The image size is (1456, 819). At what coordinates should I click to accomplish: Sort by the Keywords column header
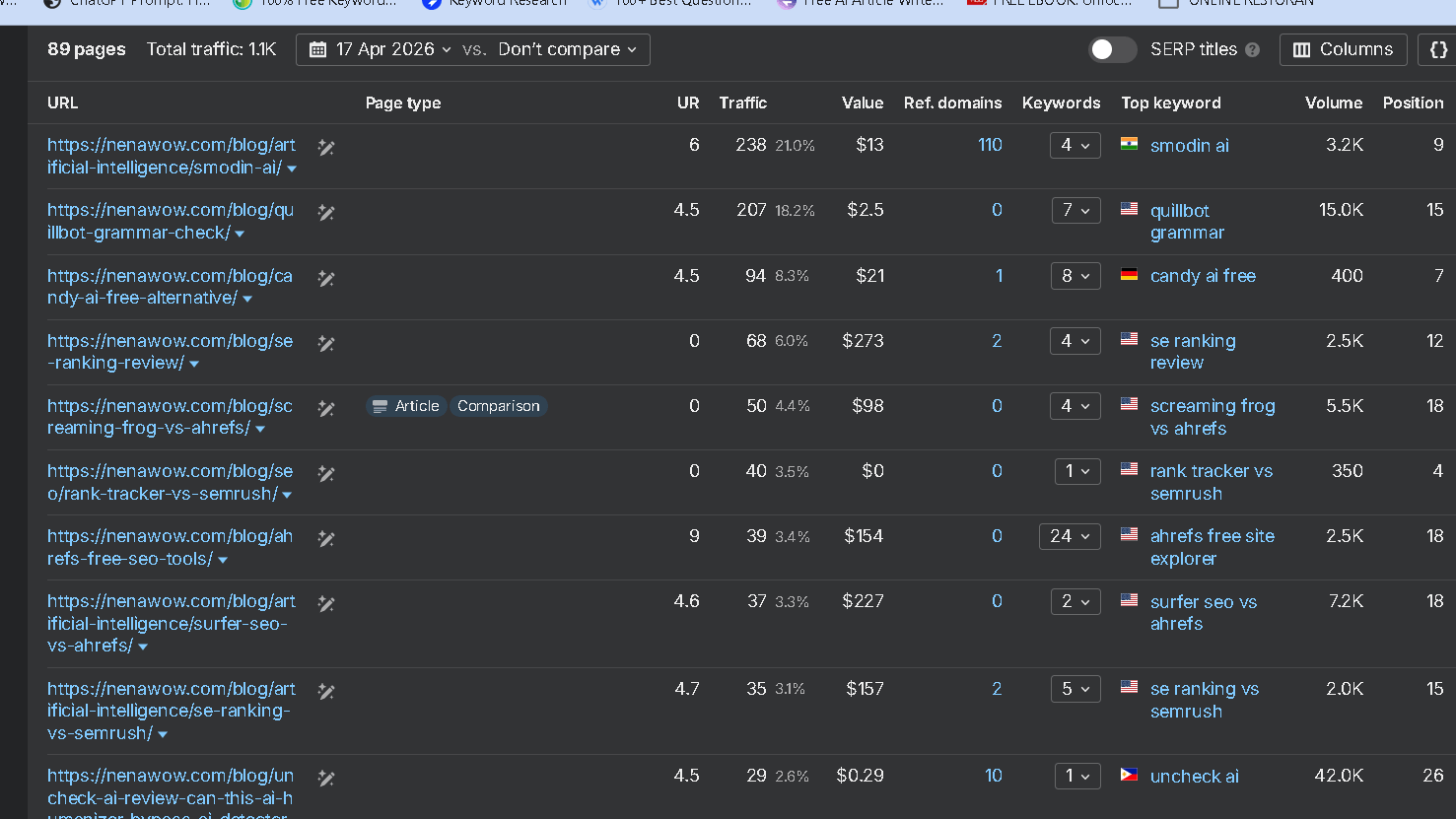[1062, 102]
